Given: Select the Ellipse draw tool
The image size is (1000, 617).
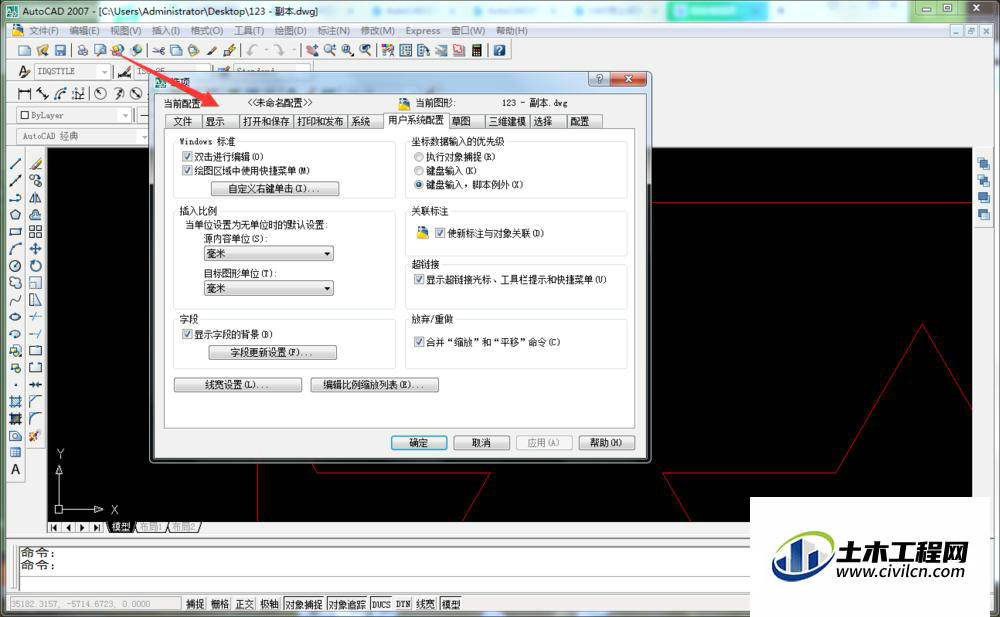Looking at the screenshot, I should [15, 316].
